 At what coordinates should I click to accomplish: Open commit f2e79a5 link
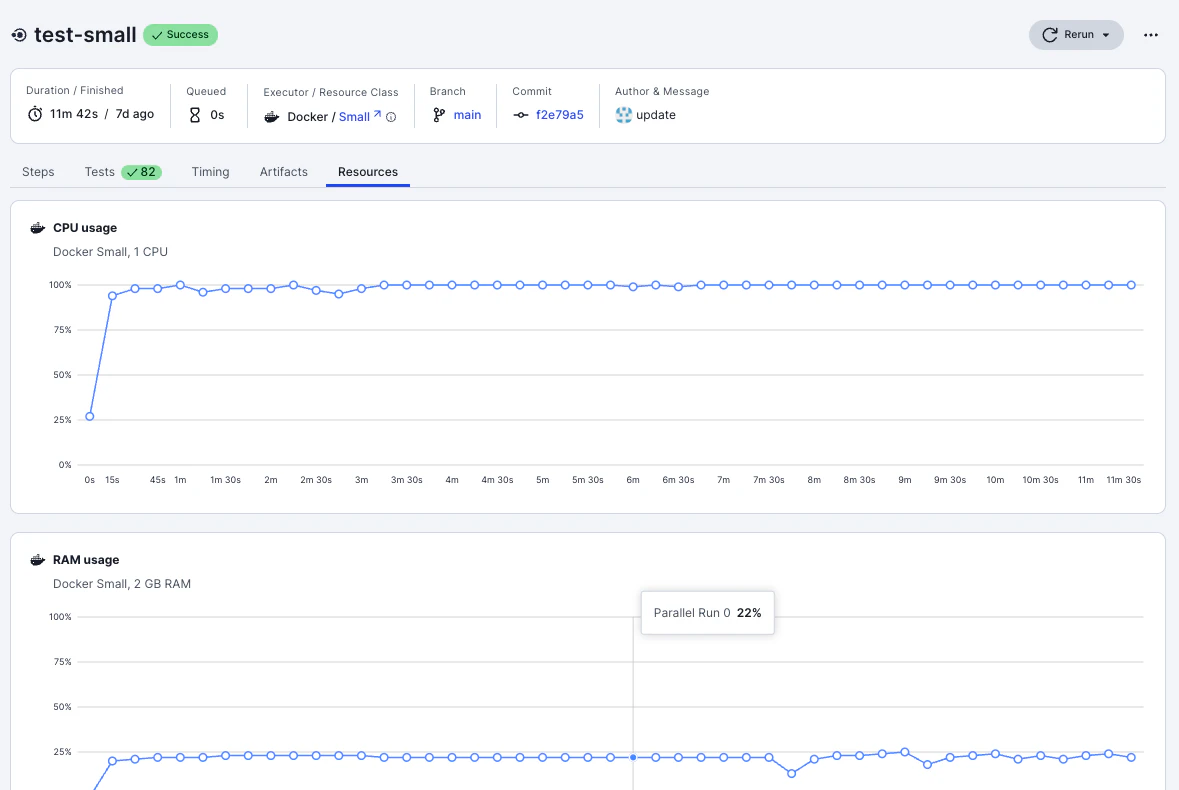pyautogui.click(x=559, y=115)
